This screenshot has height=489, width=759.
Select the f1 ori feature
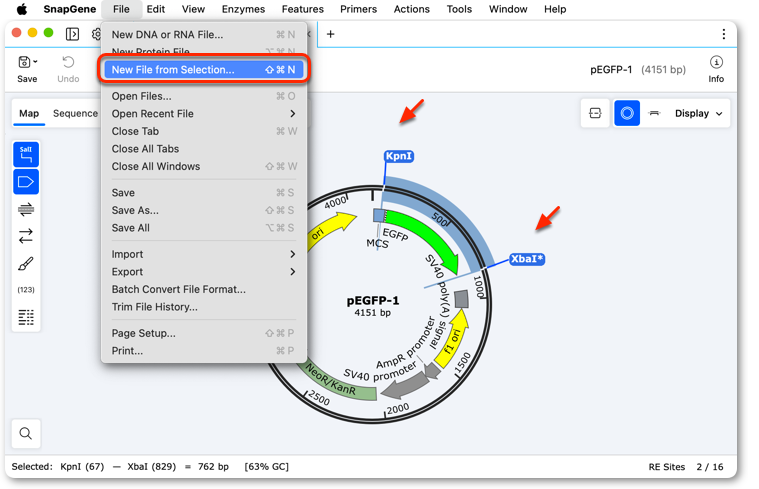tap(453, 339)
